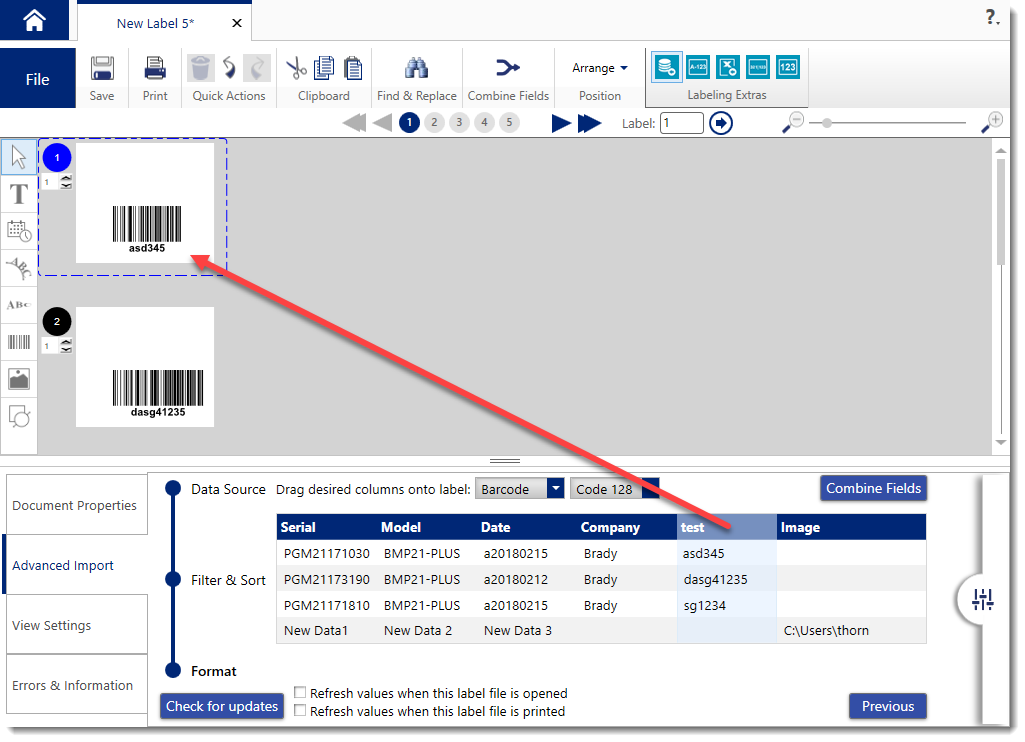This screenshot has height=742, width=1025.
Task: Enable refresh values when label file is opened
Action: tap(300, 692)
